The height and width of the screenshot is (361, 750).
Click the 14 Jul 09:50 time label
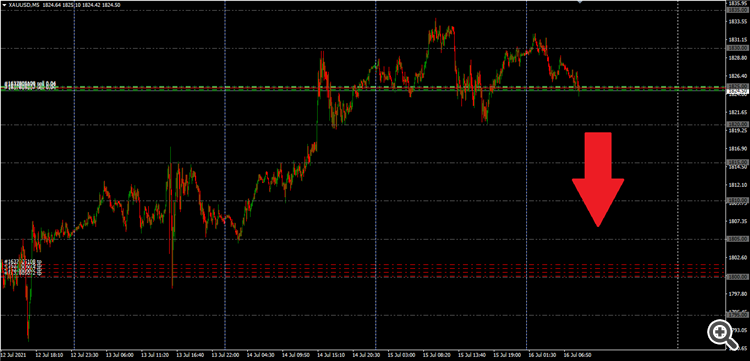point(295,356)
